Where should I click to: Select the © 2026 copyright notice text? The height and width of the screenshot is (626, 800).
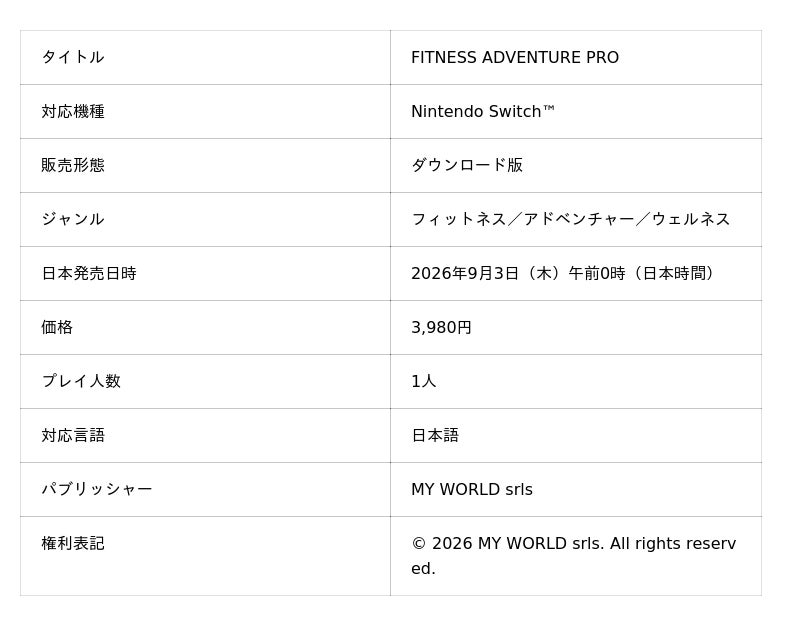click(573, 556)
